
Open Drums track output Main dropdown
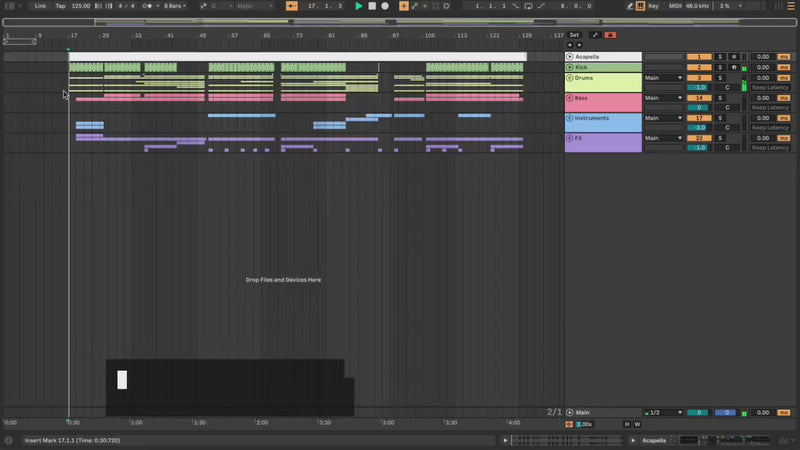point(663,77)
